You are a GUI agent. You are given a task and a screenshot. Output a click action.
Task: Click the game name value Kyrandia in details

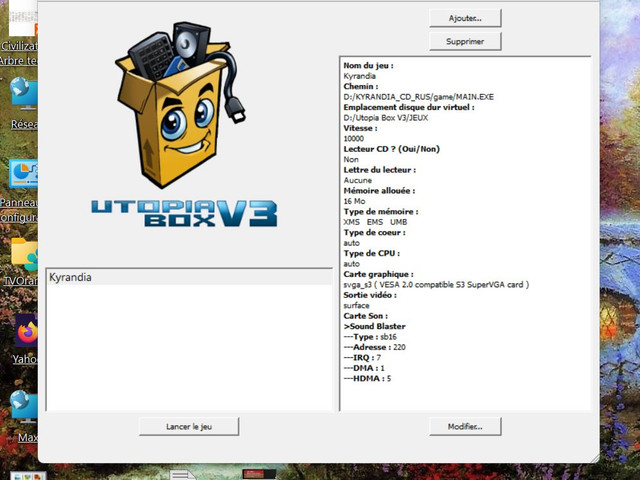[359, 76]
